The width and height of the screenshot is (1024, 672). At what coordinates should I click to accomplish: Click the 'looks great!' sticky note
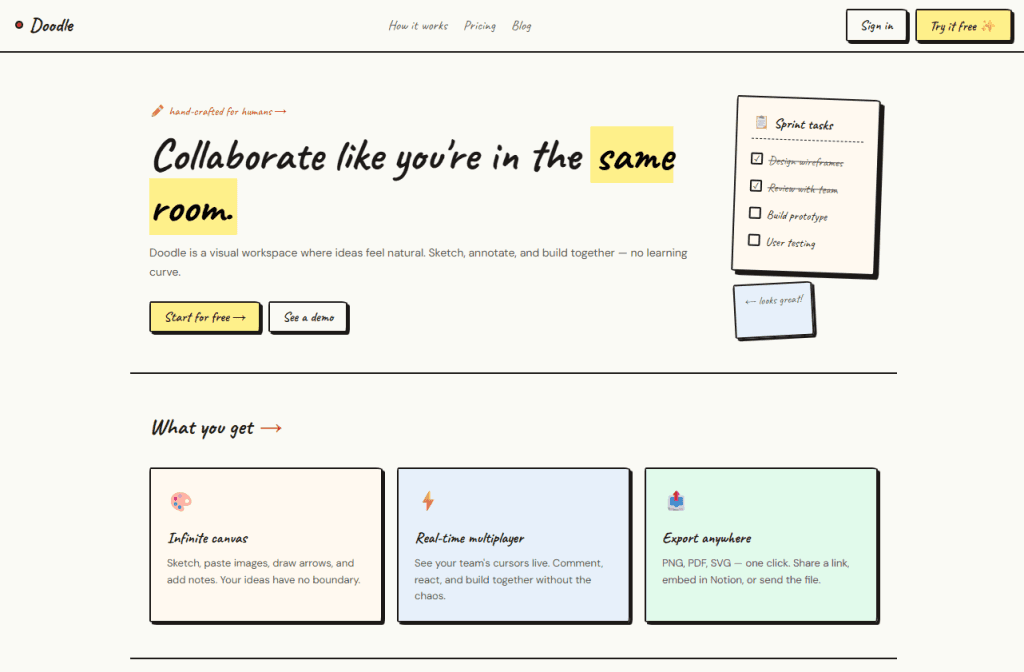pyautogui.click(x=774, y=311)
